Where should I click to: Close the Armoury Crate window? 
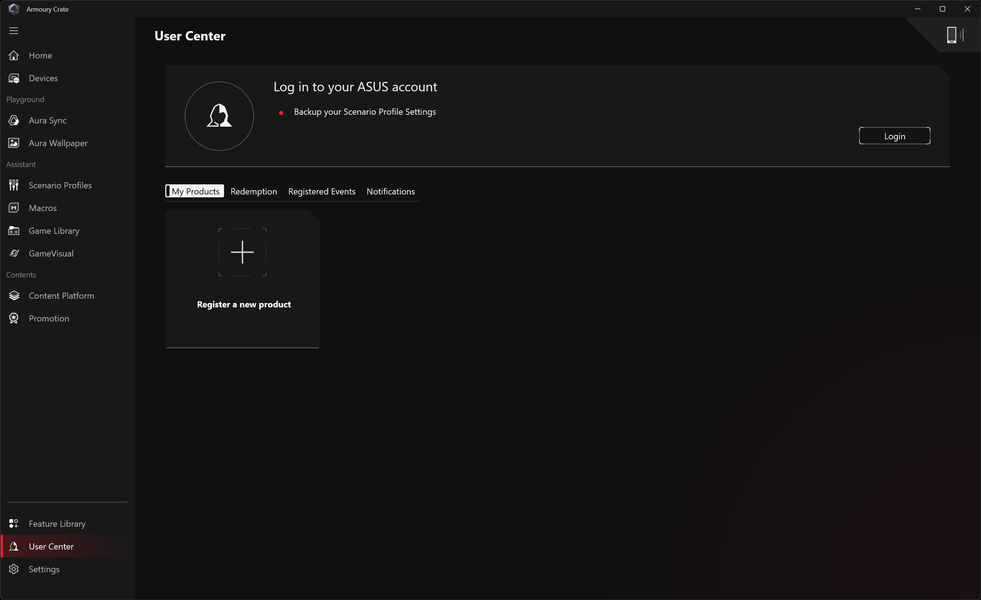pos(967,9)
